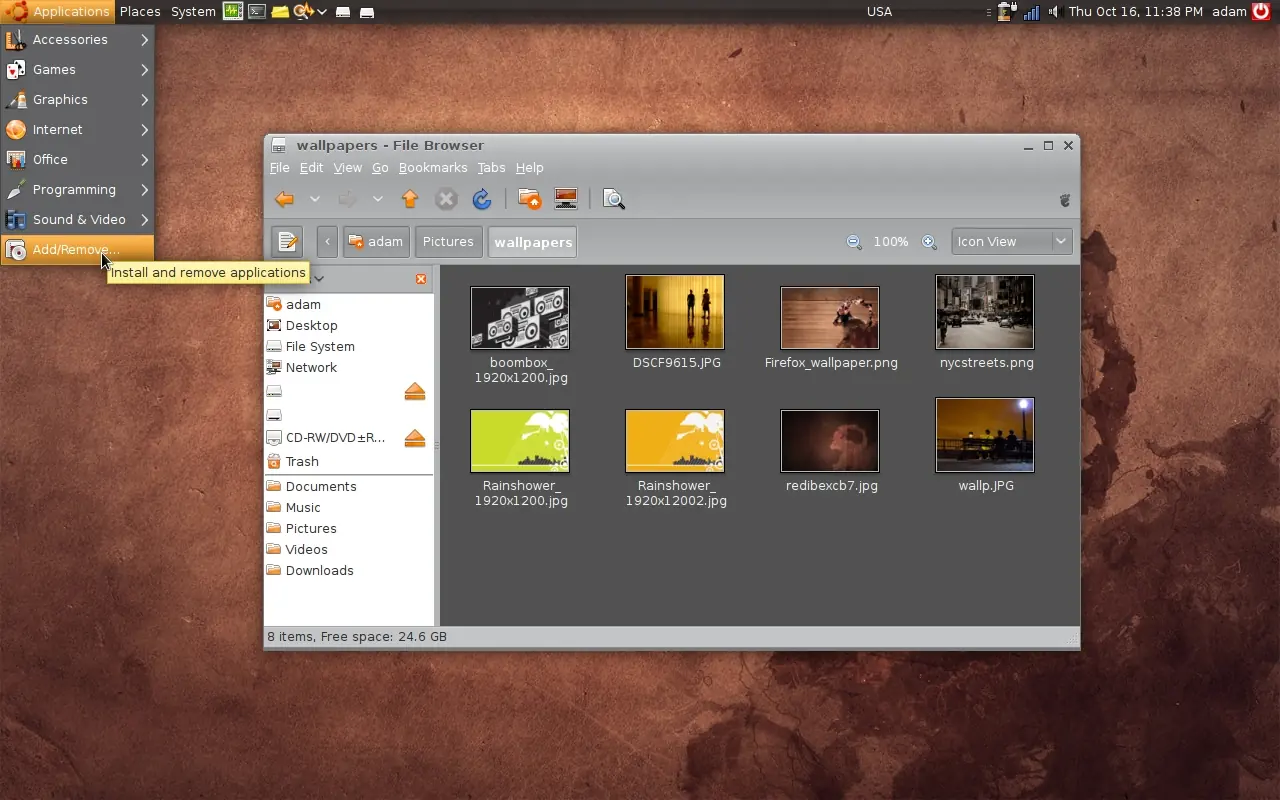This screenshot has height=800, width=1280.
Task: Click the Pictures path bar button
Action: [448, 242]
